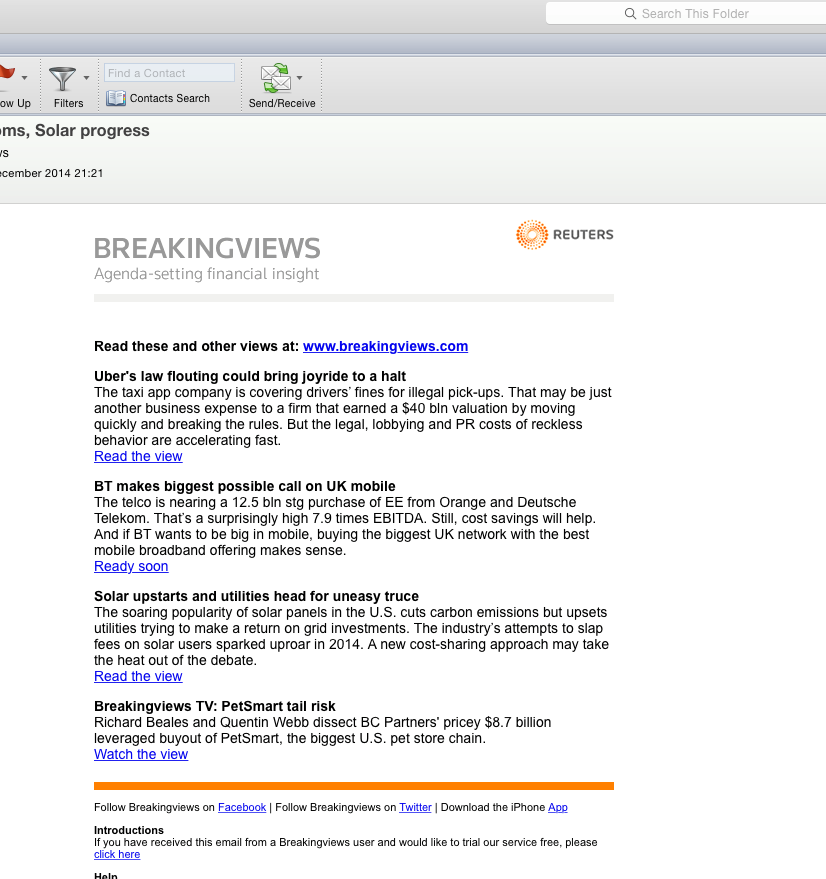Click the Introductions heading text
Screen dimensions: 826x879
(129, 830)
